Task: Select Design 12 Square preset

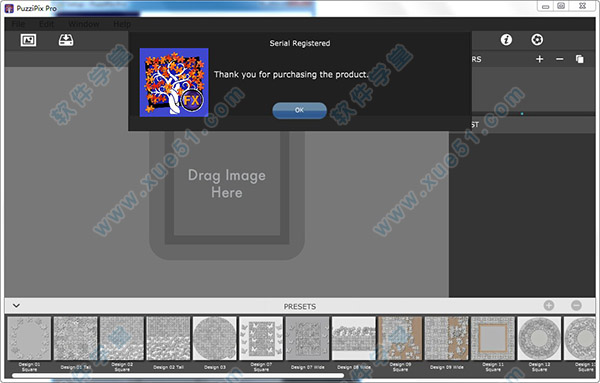Action: tap(539, 338)
